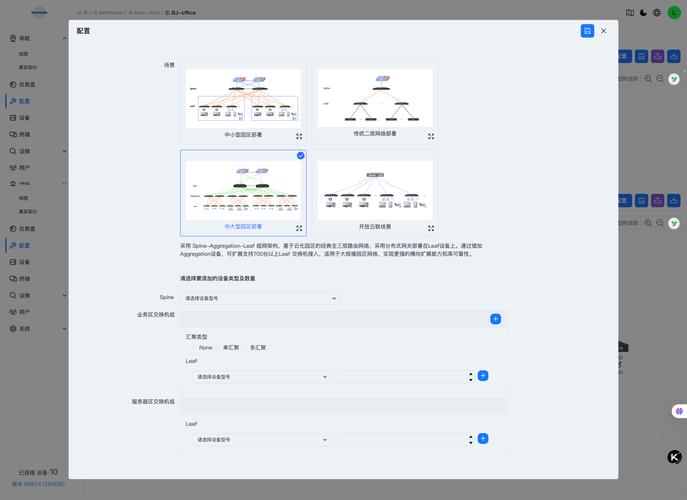Select the 开放云联场景 scenario card
Viewport: 687px width, 500px height.
point(374,190)
